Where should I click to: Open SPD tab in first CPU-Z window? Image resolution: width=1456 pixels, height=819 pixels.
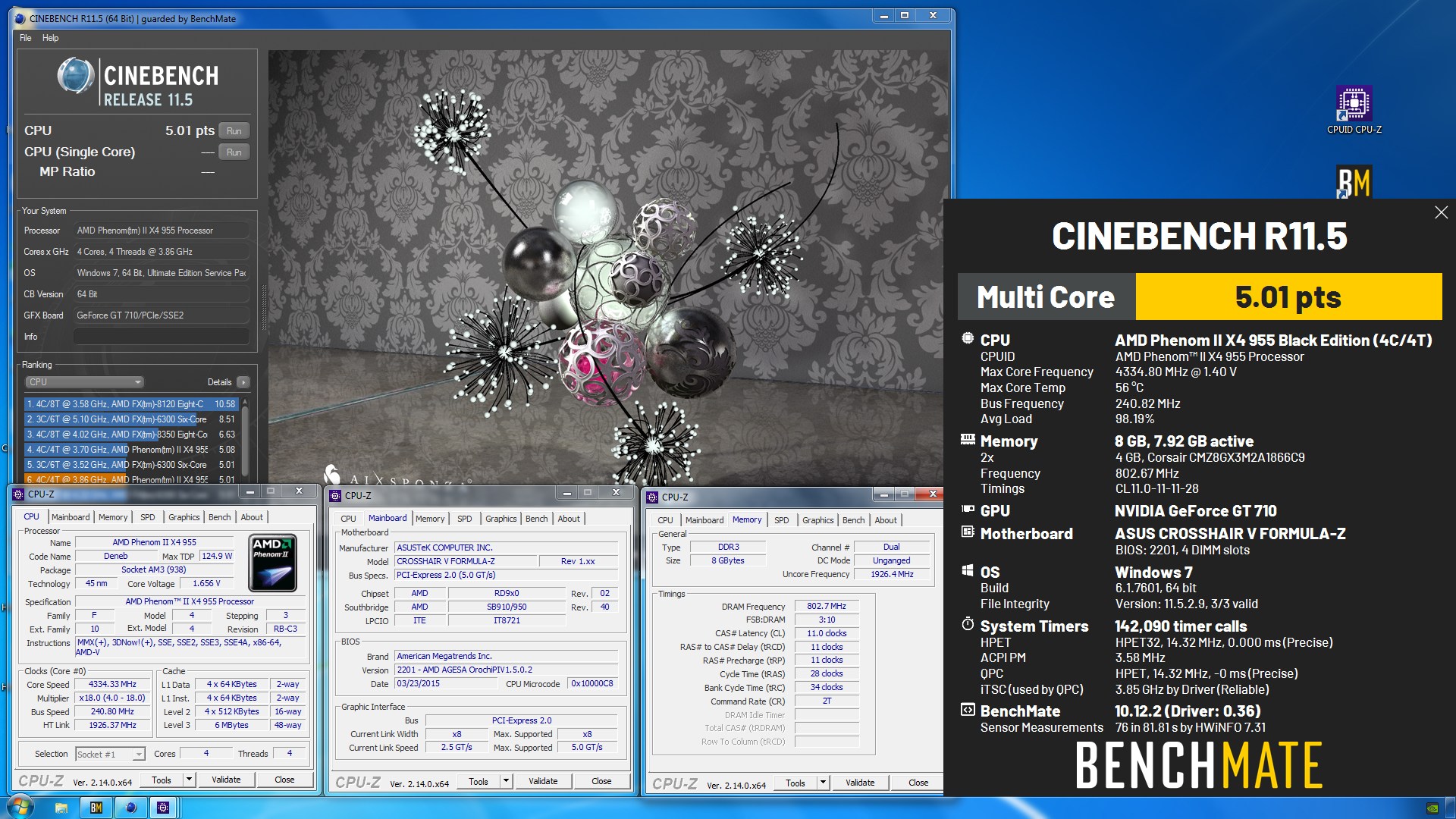(148, 517)
